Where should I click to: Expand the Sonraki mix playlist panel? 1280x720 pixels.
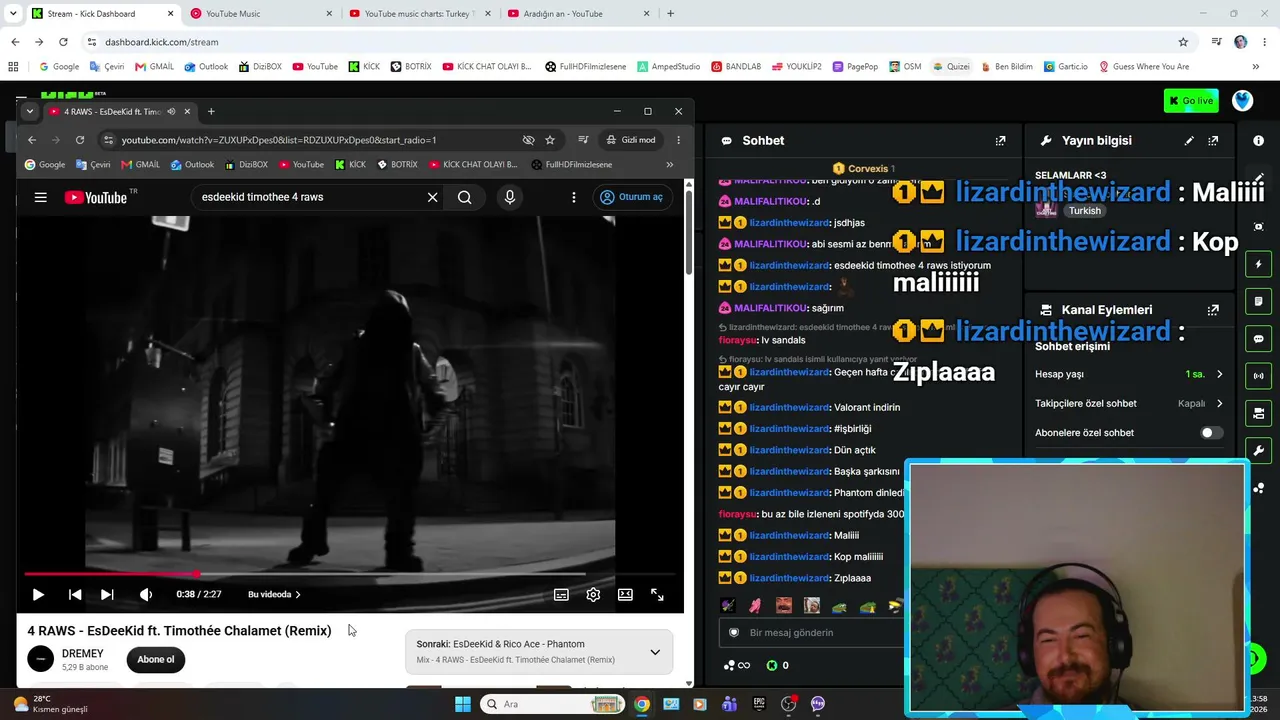[655, 652]
